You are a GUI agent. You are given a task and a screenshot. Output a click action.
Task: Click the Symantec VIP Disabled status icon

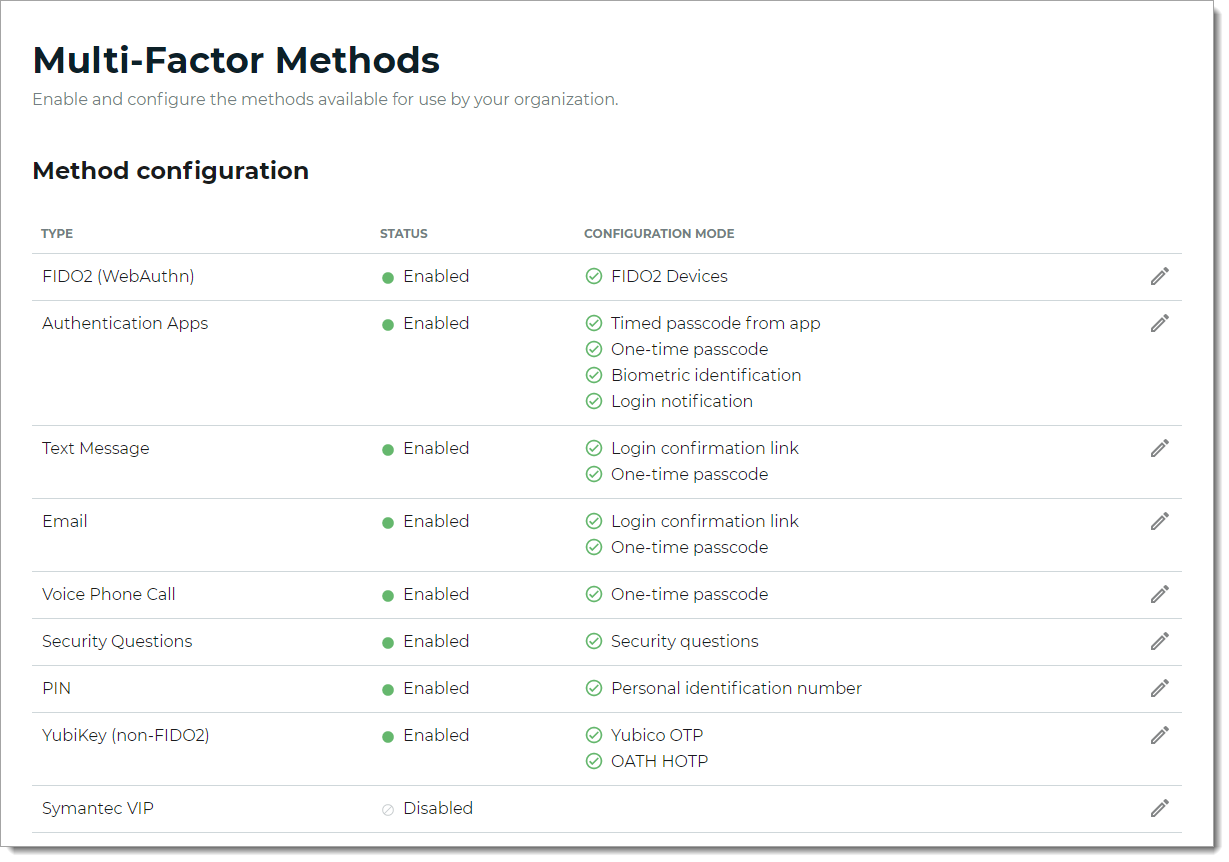tap(388, 810)
